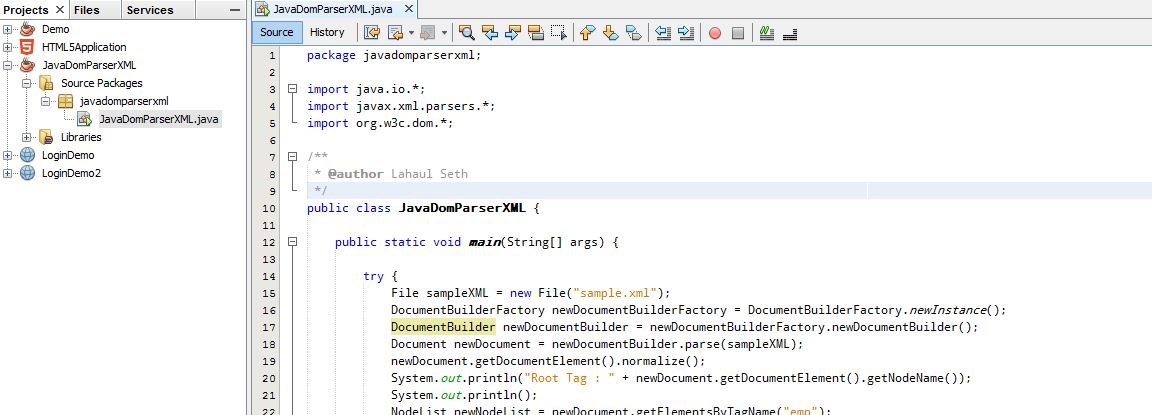
Task: Toggle bookmark on current line
Action: pos(632,32)
